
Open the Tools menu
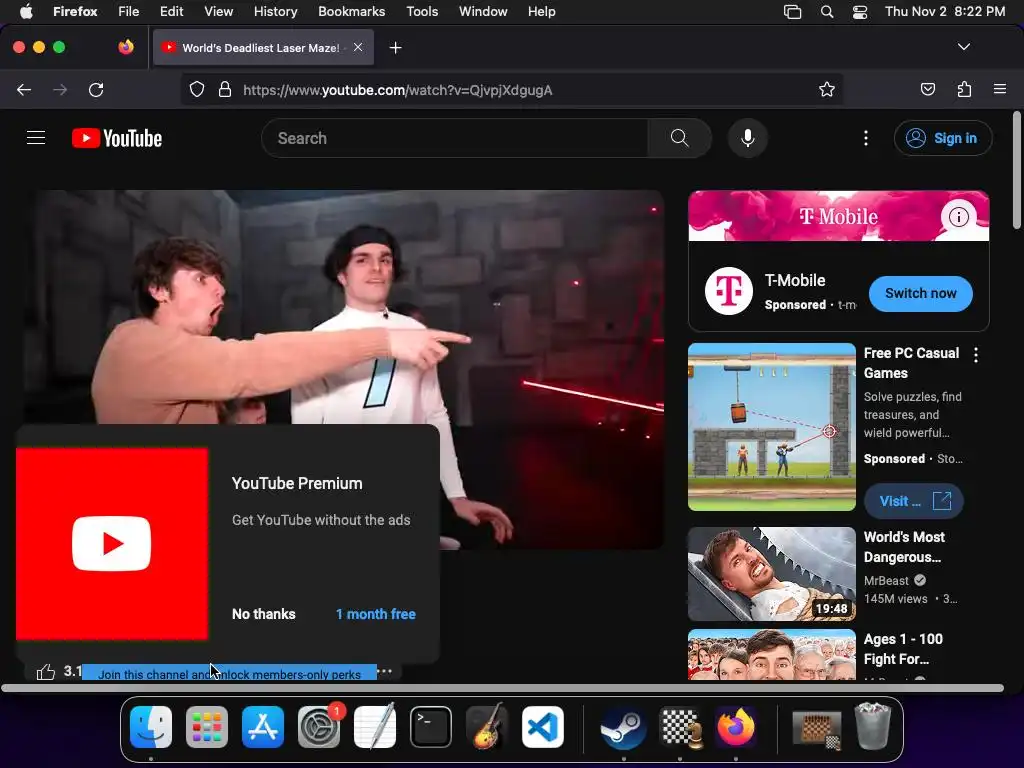pyautogui.click(x=422, y=11)
